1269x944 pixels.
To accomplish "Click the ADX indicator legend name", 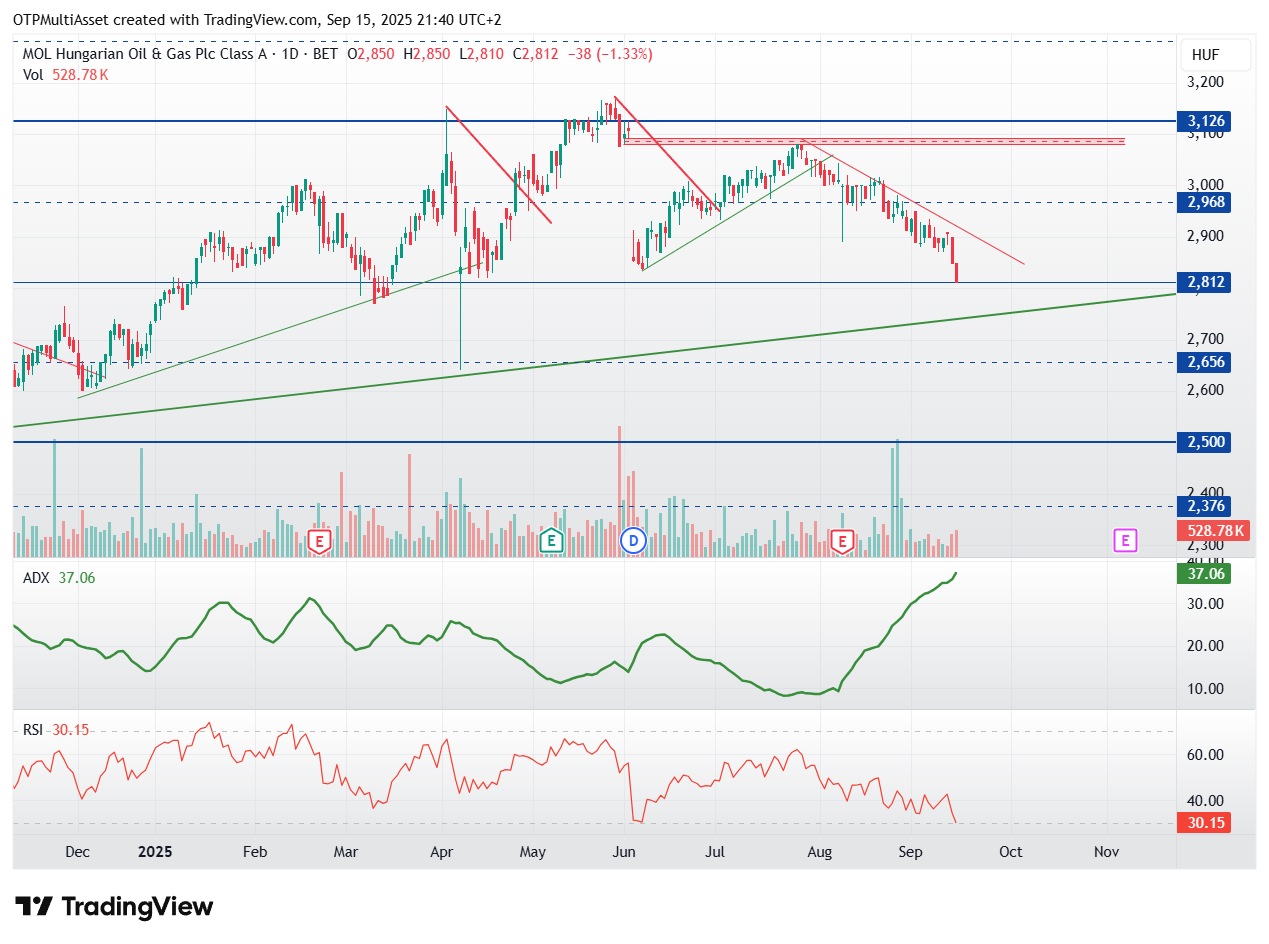I will 36,578.
